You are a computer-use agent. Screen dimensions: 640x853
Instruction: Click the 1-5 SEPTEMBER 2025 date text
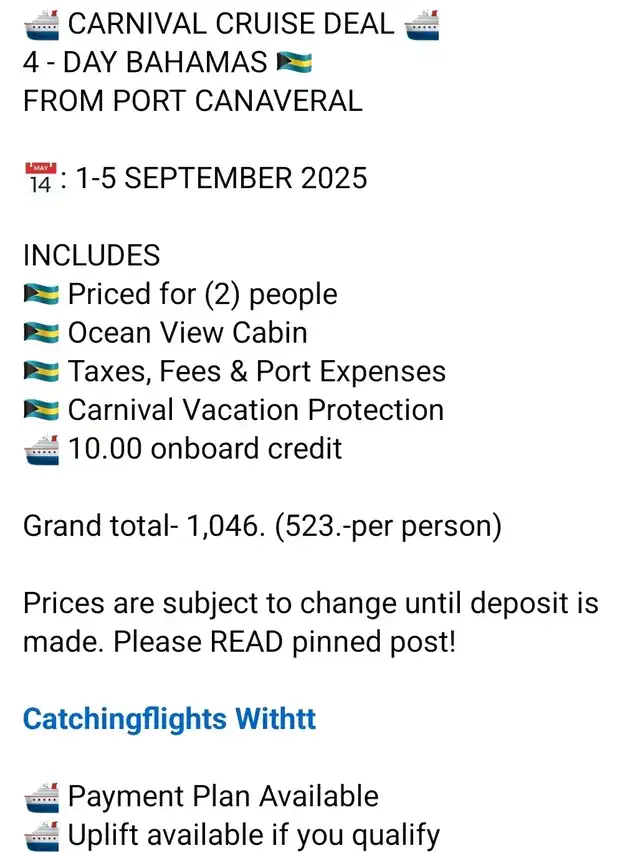221,178
